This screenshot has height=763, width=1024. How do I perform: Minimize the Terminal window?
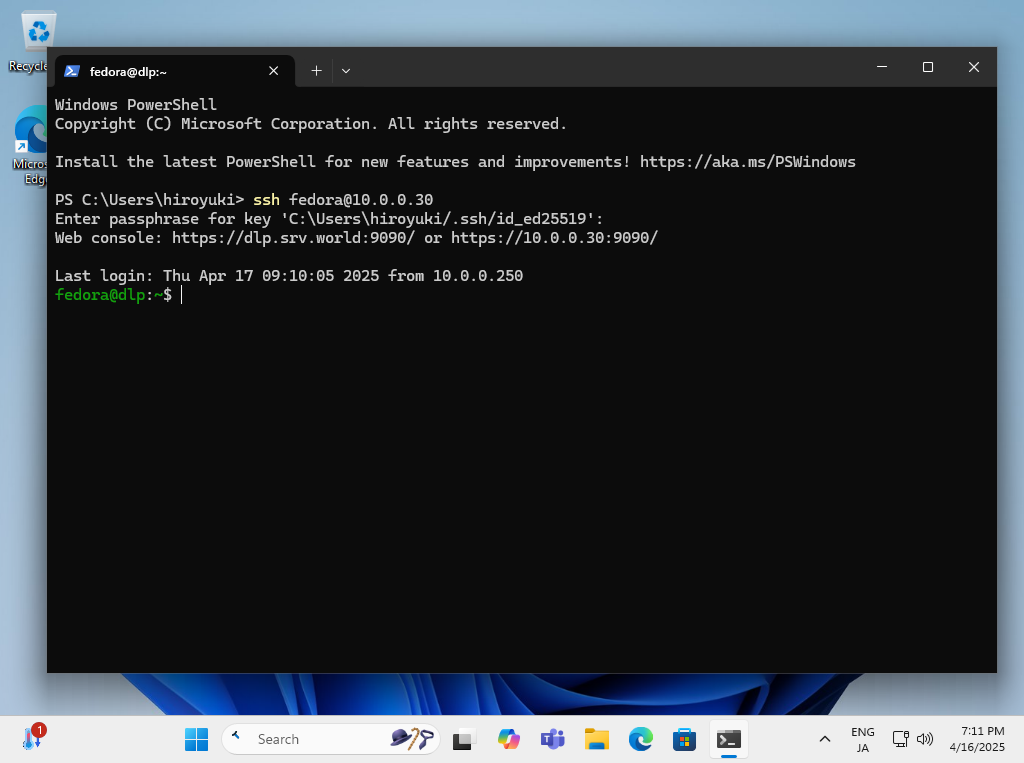click(882, 67)
